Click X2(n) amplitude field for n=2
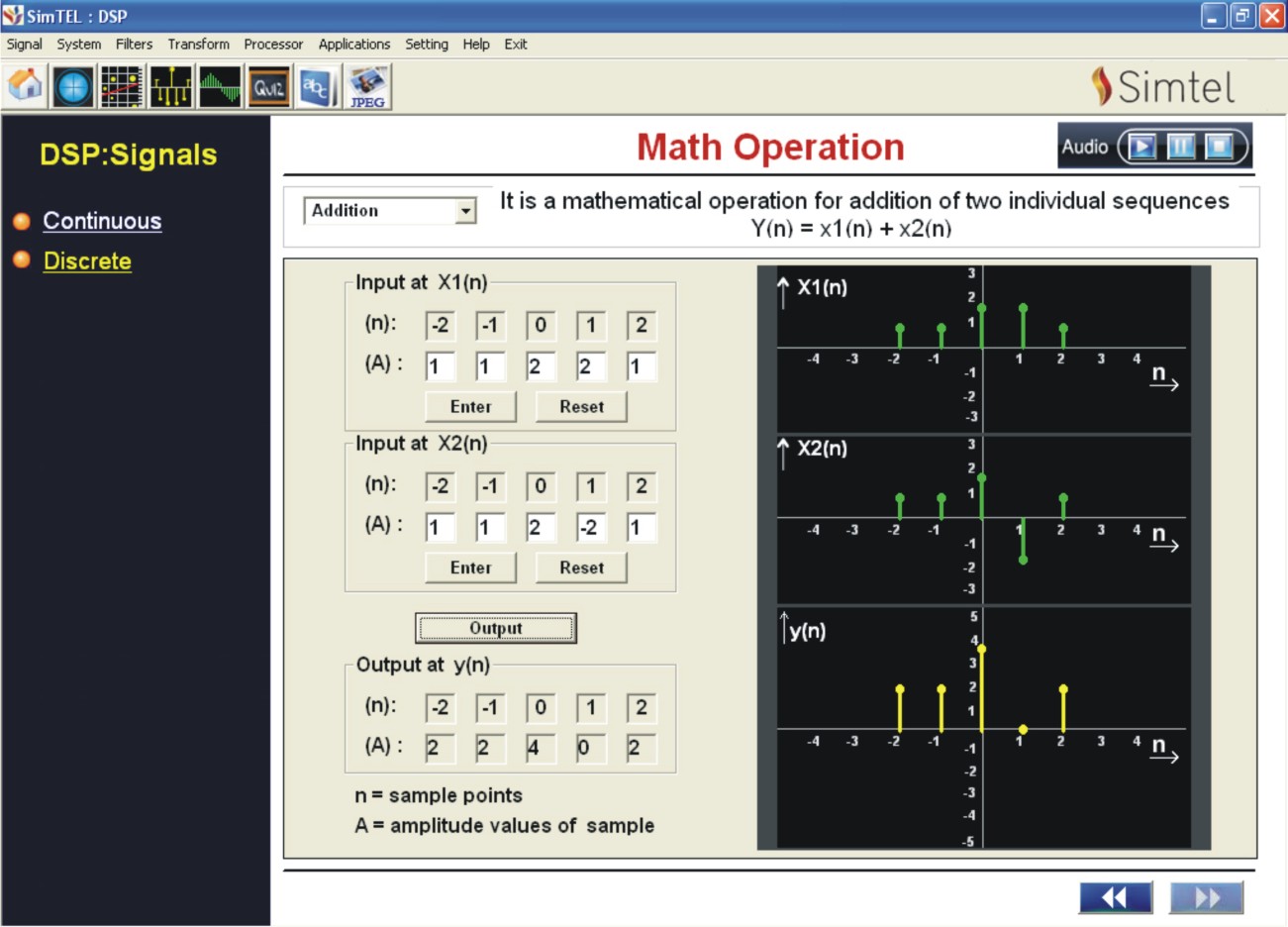This screenshot has width=1288, height=927. click(x=642, y=527)
